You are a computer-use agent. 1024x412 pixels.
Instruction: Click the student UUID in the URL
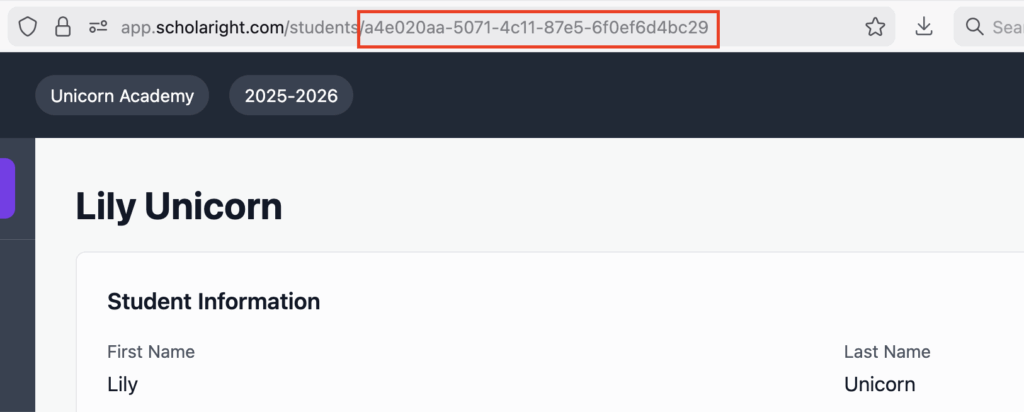(536, 27)
